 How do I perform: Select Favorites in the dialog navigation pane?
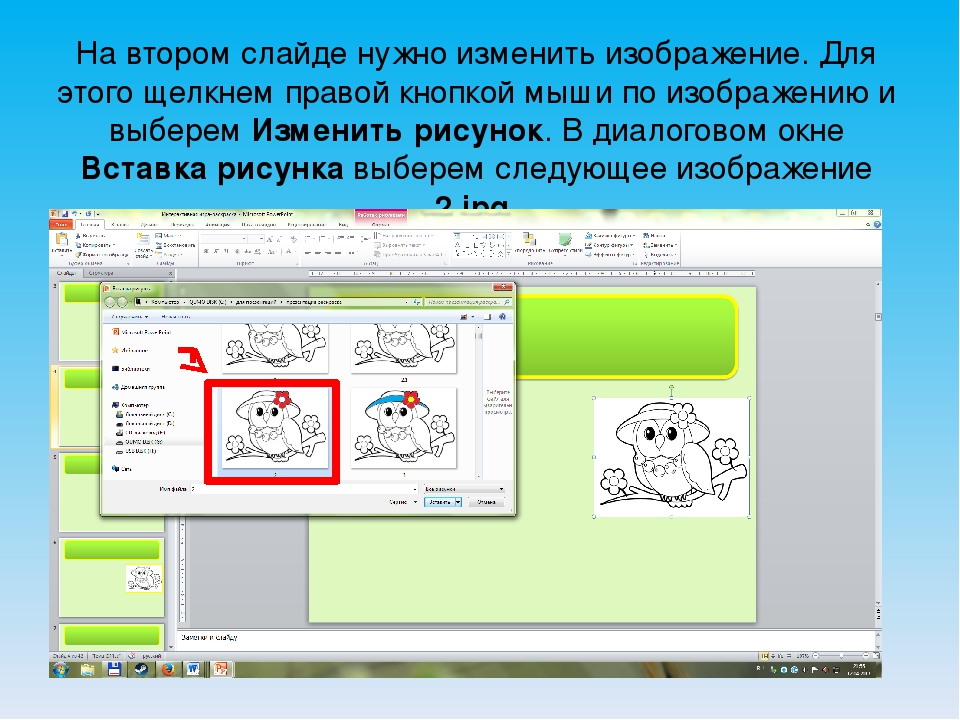point(130,351)
